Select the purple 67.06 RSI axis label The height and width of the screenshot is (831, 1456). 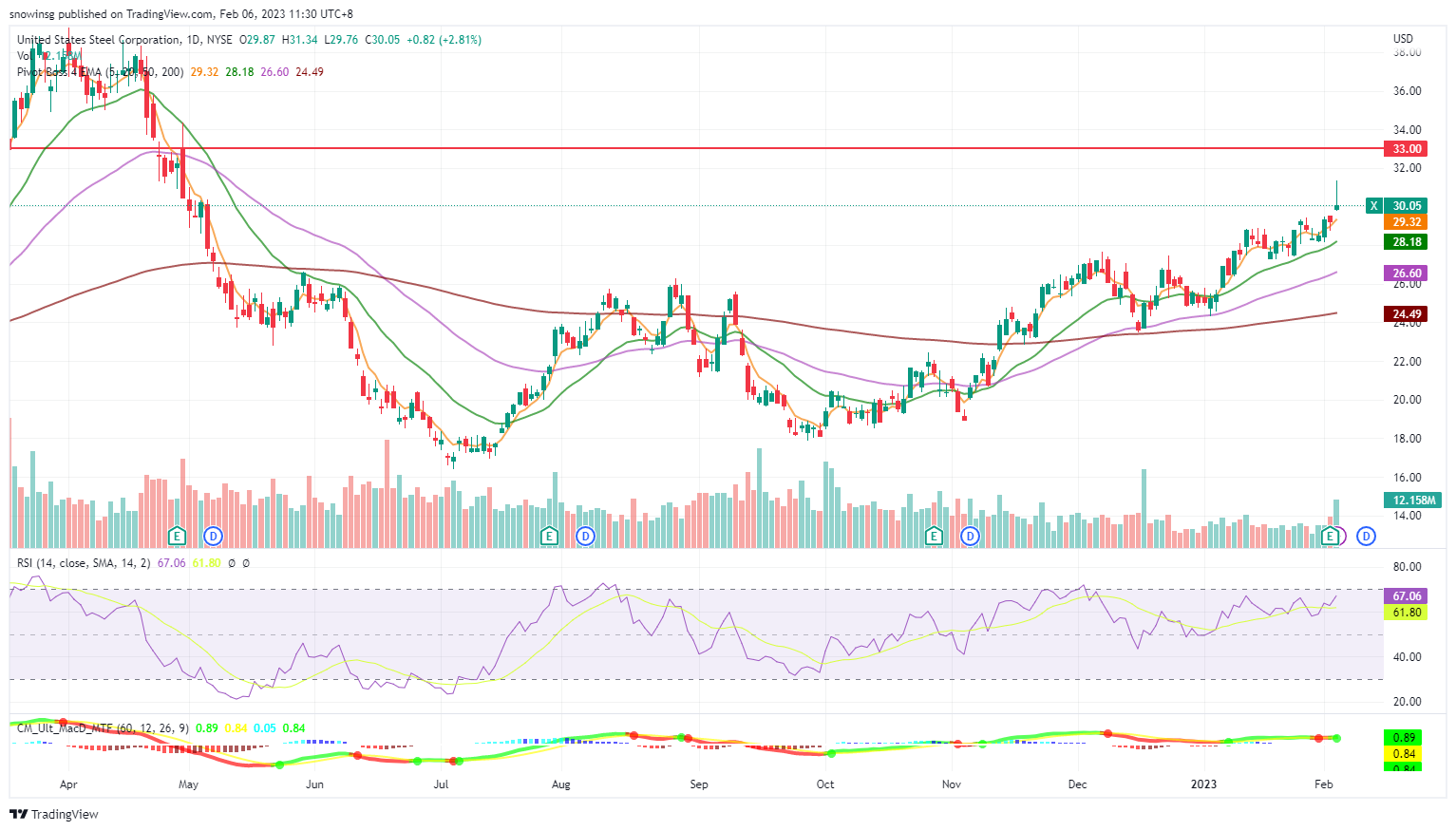(x=1407, y=596)
